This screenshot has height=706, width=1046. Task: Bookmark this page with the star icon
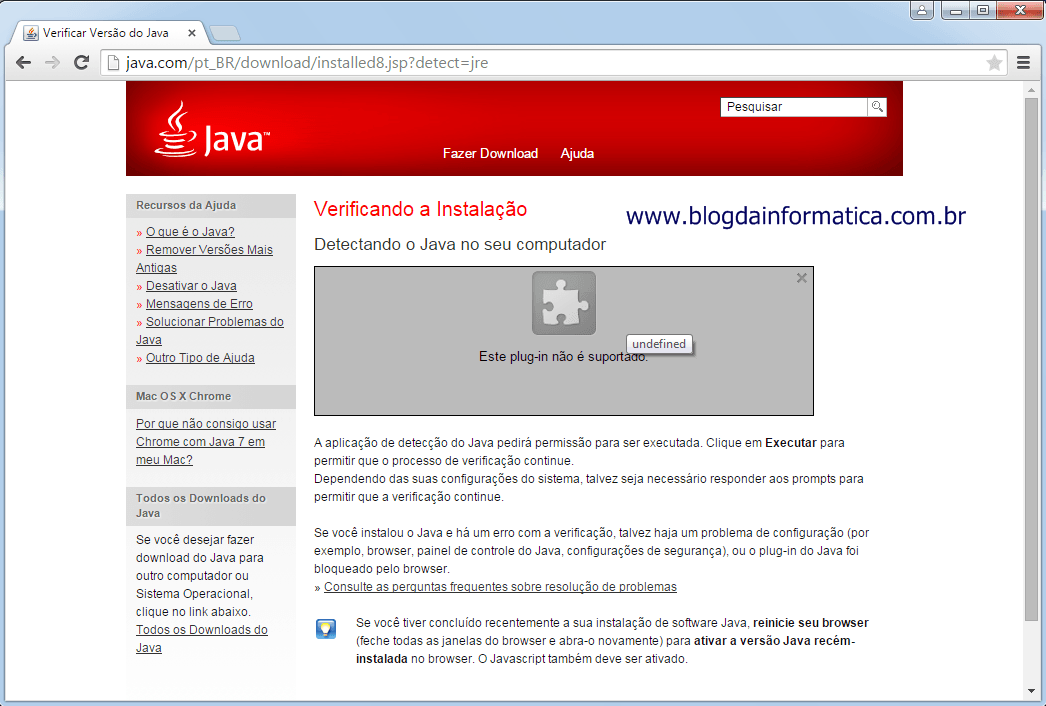coord(994,63)
